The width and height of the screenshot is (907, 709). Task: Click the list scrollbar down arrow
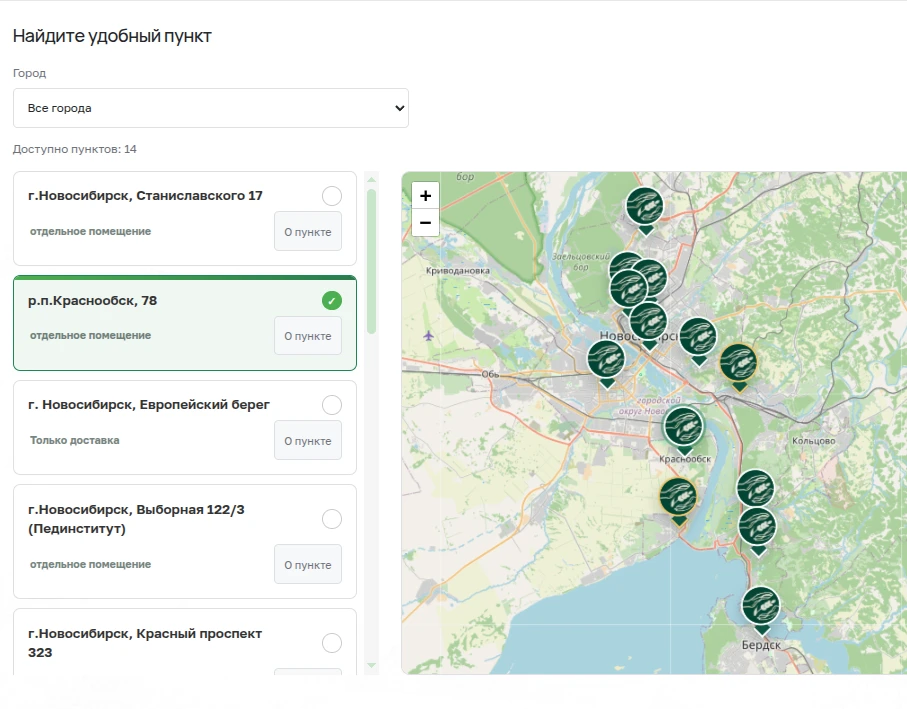click(371, 666)
